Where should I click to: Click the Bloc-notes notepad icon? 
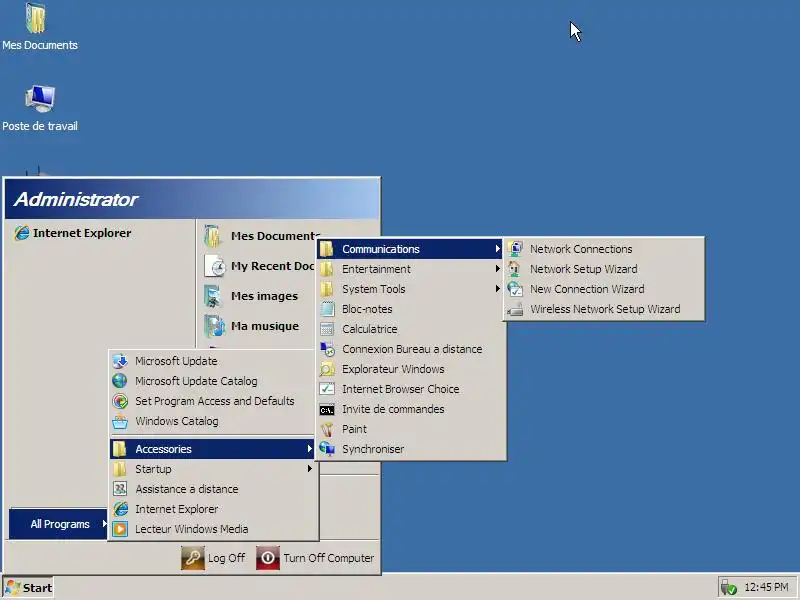(x=327, y=309)
